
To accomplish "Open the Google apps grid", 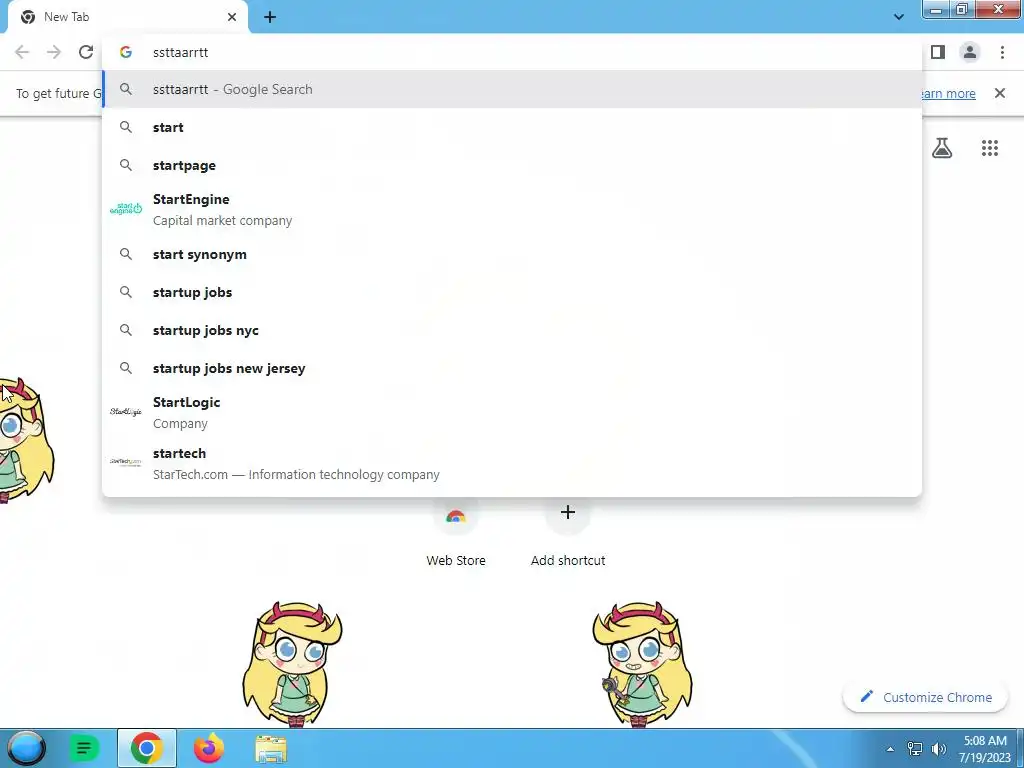I will (x=990, y=148).
